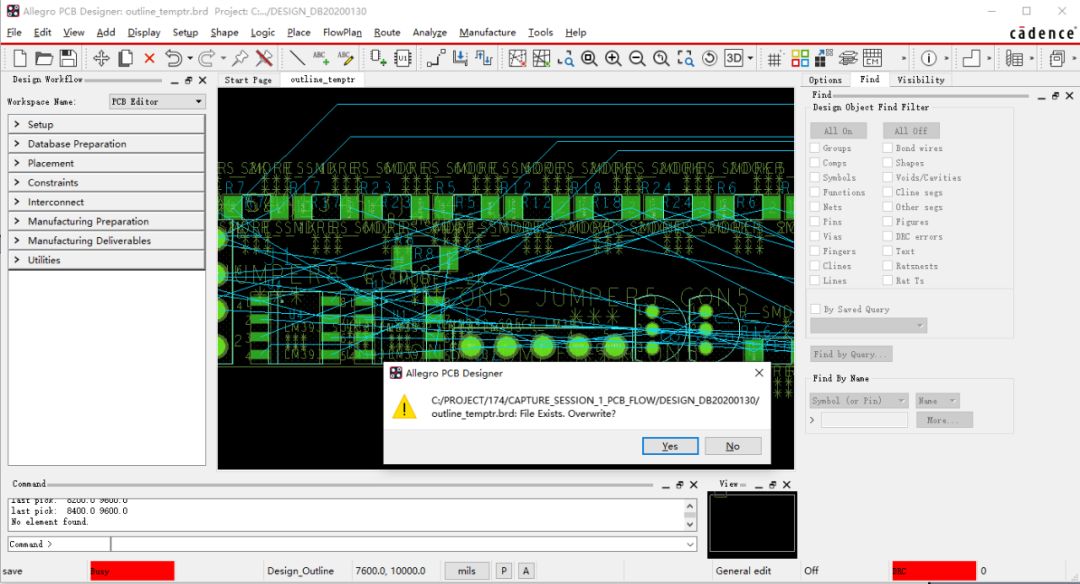Open the Manufacture menu
The image size is (1080, 584).
(x=488, y=32)
